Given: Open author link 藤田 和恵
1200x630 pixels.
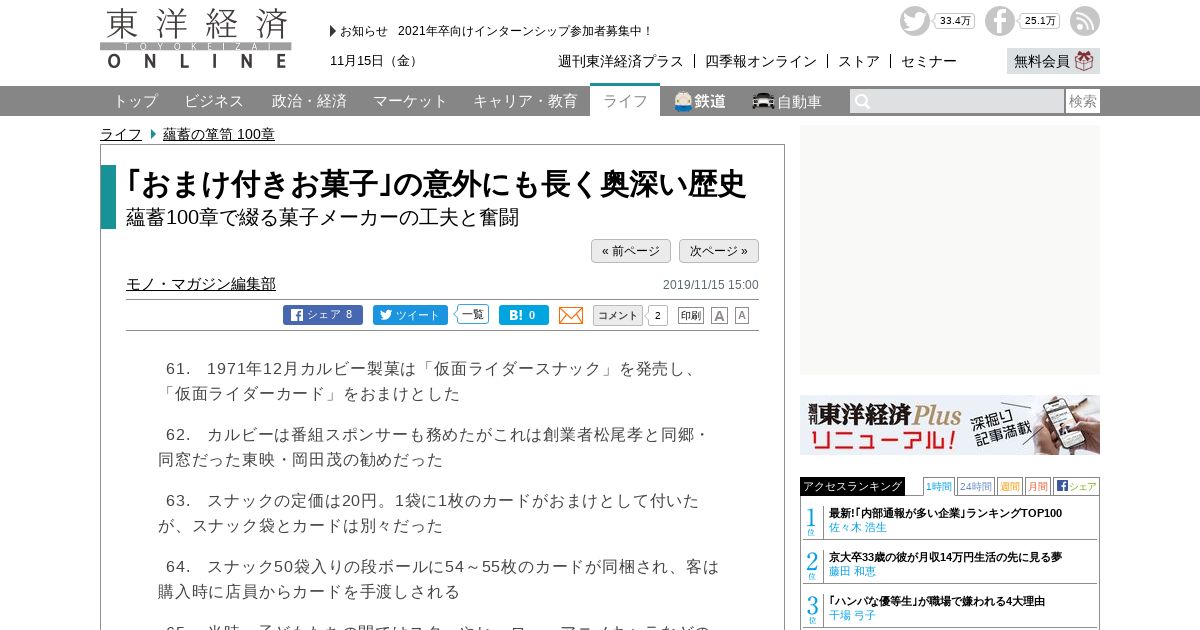Looking at the screenshot, I should [852, 571].
